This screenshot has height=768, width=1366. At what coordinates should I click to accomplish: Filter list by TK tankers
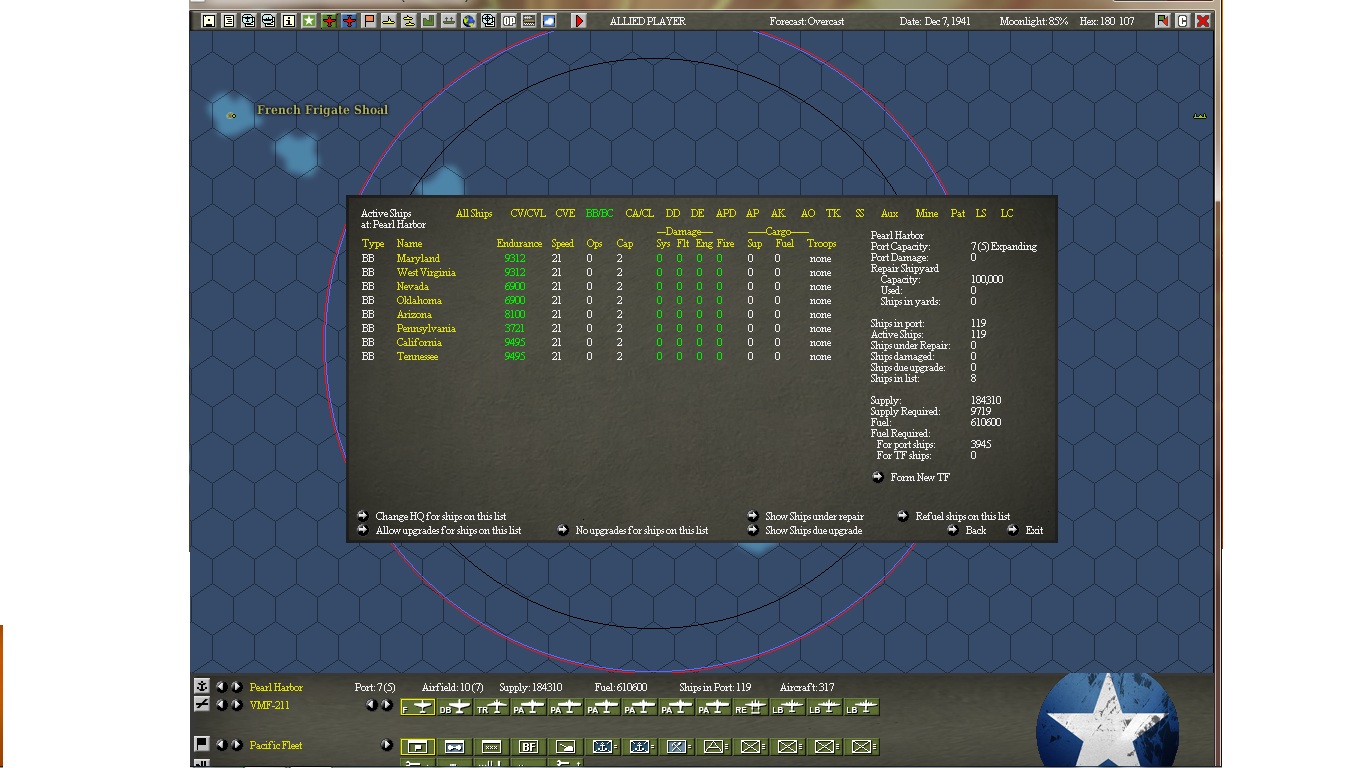point(833,213)
